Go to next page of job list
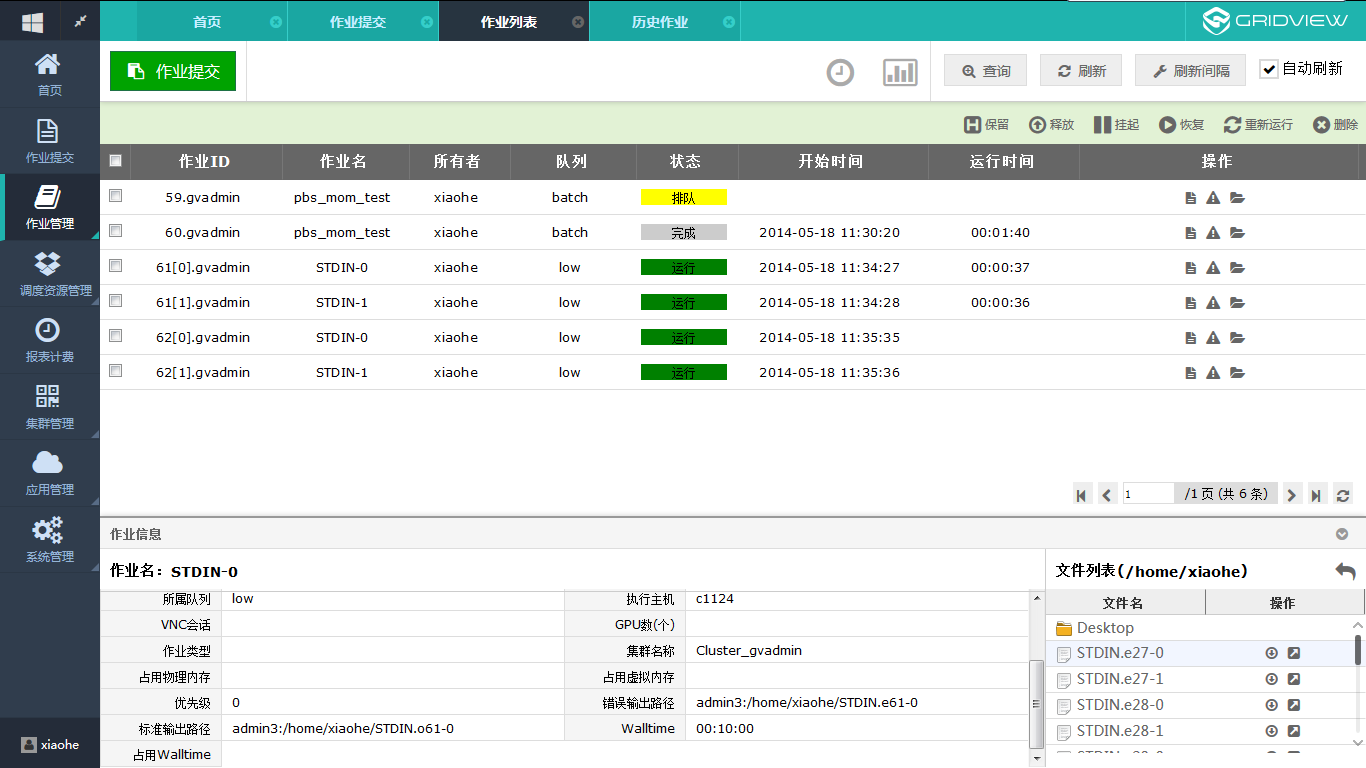 click(x=1292, y=494)
